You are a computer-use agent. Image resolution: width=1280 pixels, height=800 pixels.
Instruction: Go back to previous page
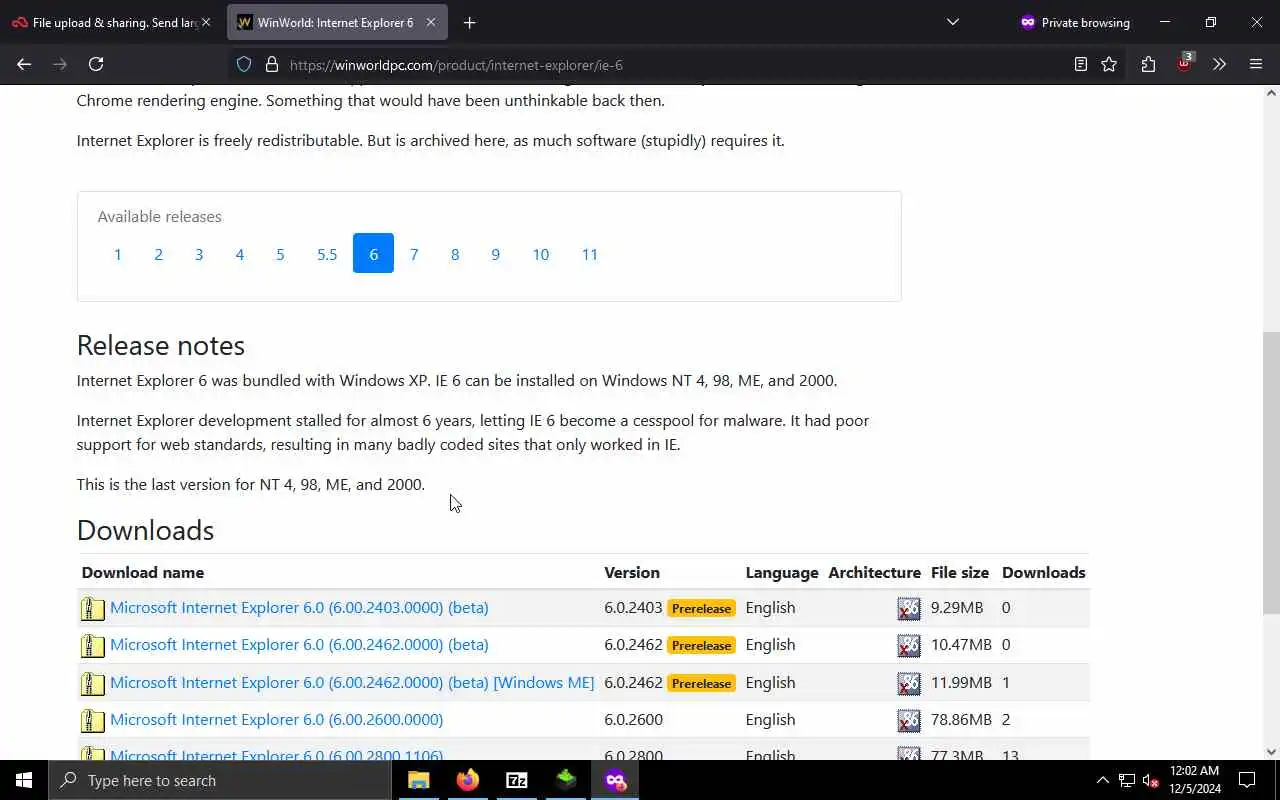[x=24, y=64]
